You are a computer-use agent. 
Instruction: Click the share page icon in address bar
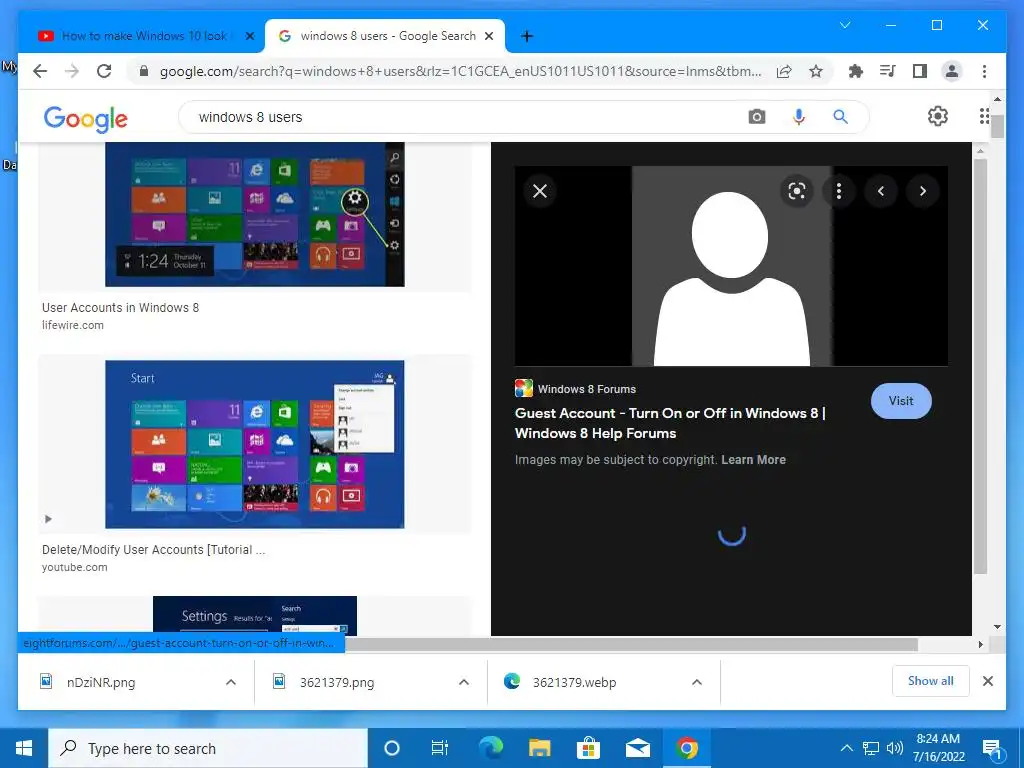pyautogui.click(x=784, y=71)
